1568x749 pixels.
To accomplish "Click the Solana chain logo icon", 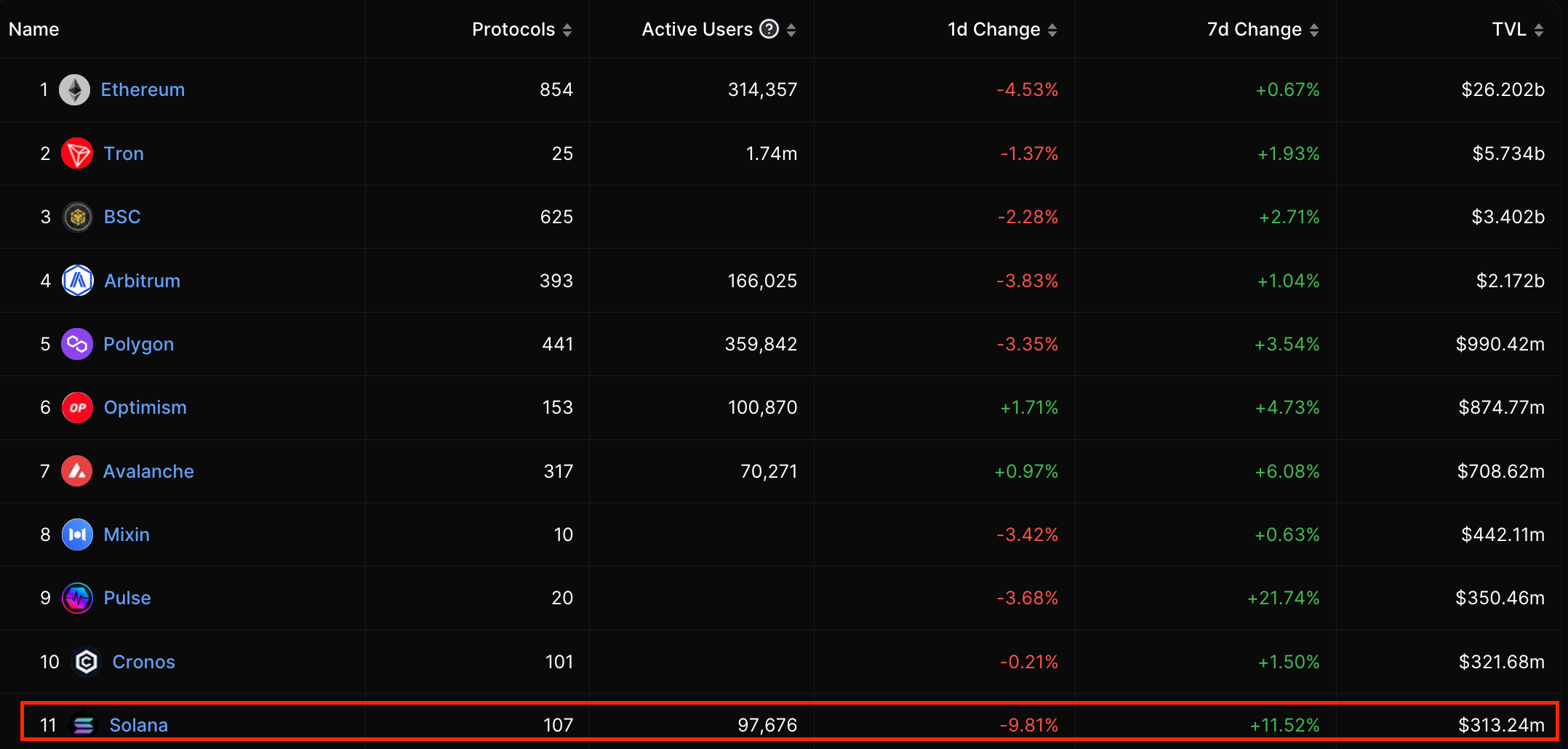I will [83, 725].
